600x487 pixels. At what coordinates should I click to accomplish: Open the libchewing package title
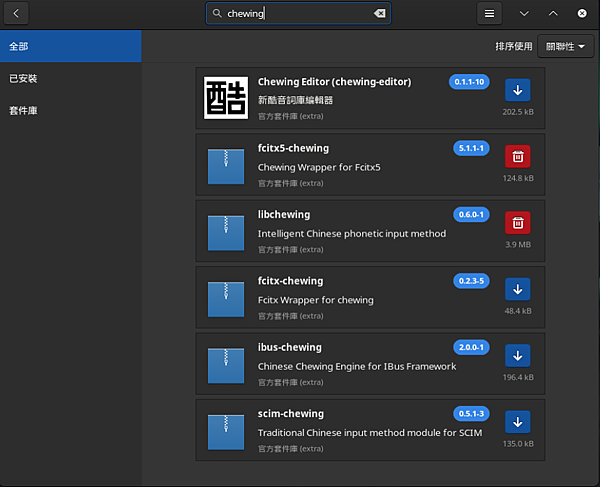click(284, 215)
